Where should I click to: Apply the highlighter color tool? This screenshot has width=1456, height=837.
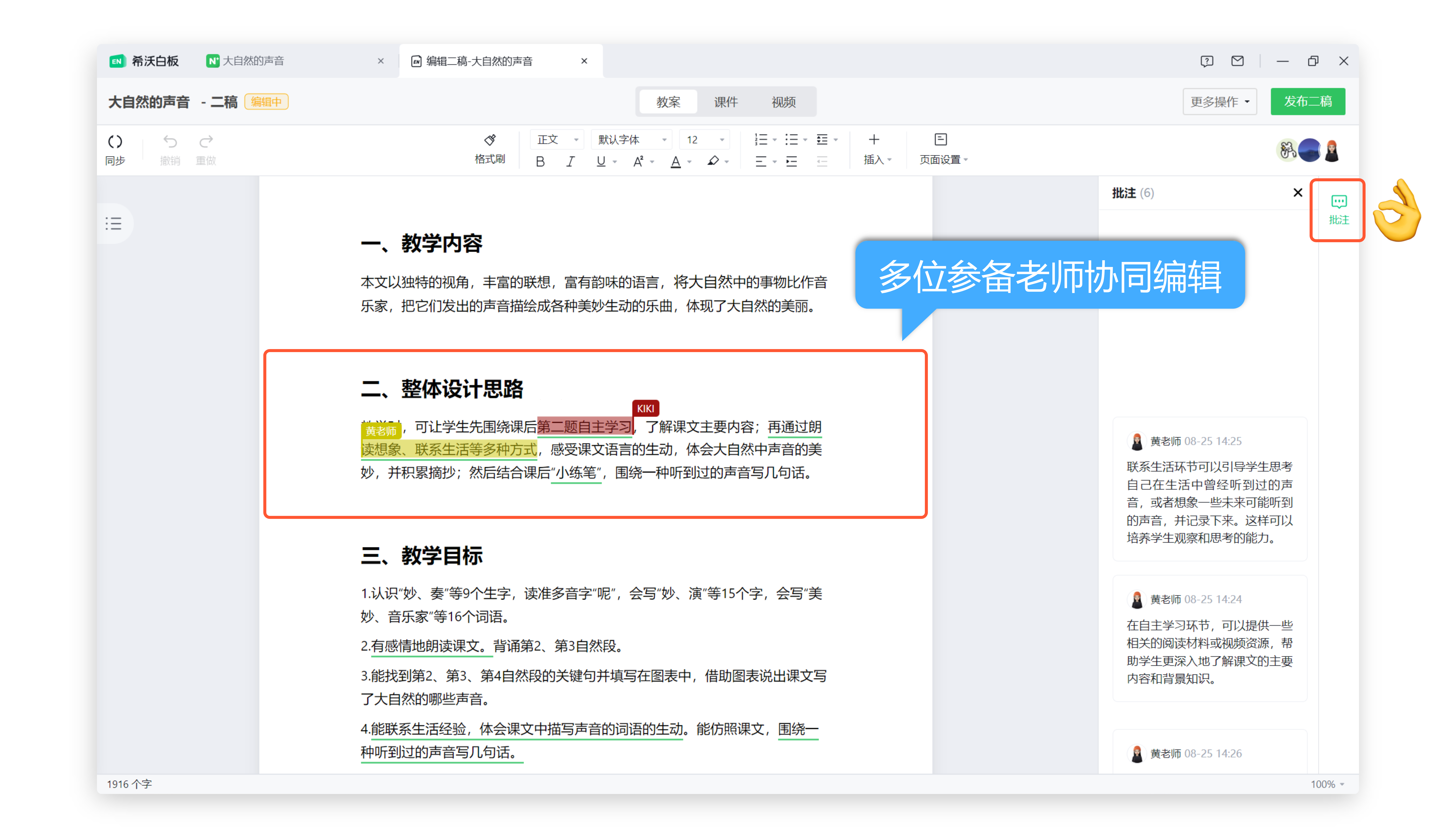pyautogui.click(x=713, y=162)
